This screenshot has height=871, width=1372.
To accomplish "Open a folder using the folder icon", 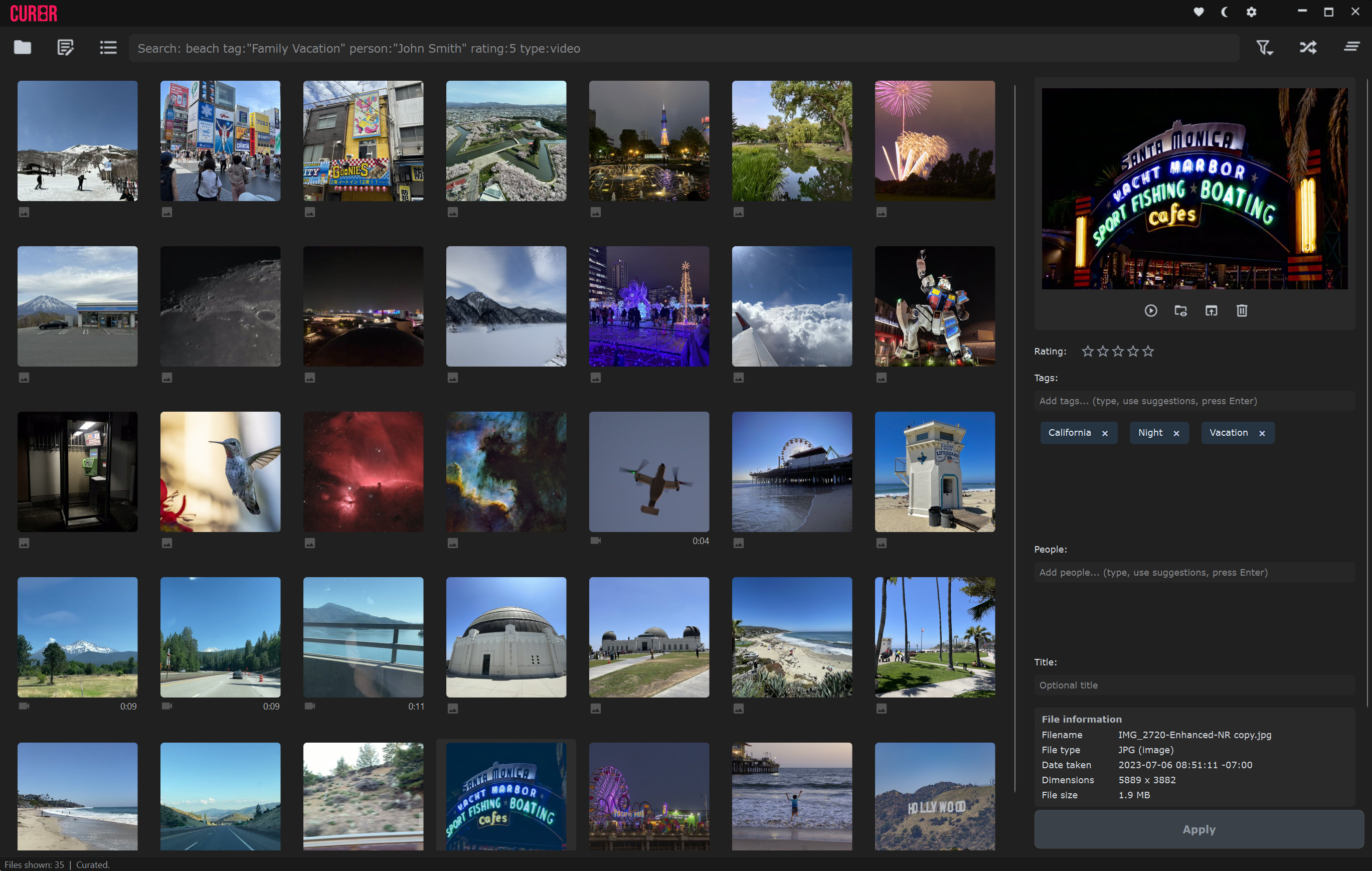I will pos(22,47).
